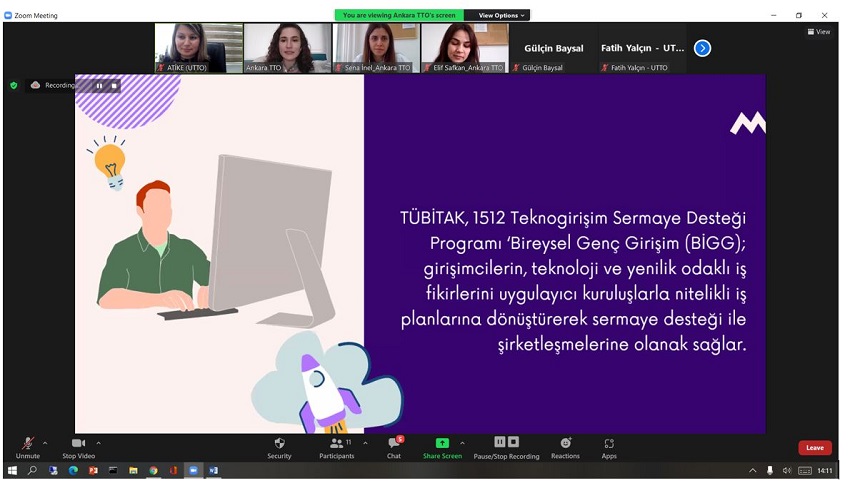Select Elif Safkan's video thumbnail
Screen dimensions: 850x483
coord(465,48)
